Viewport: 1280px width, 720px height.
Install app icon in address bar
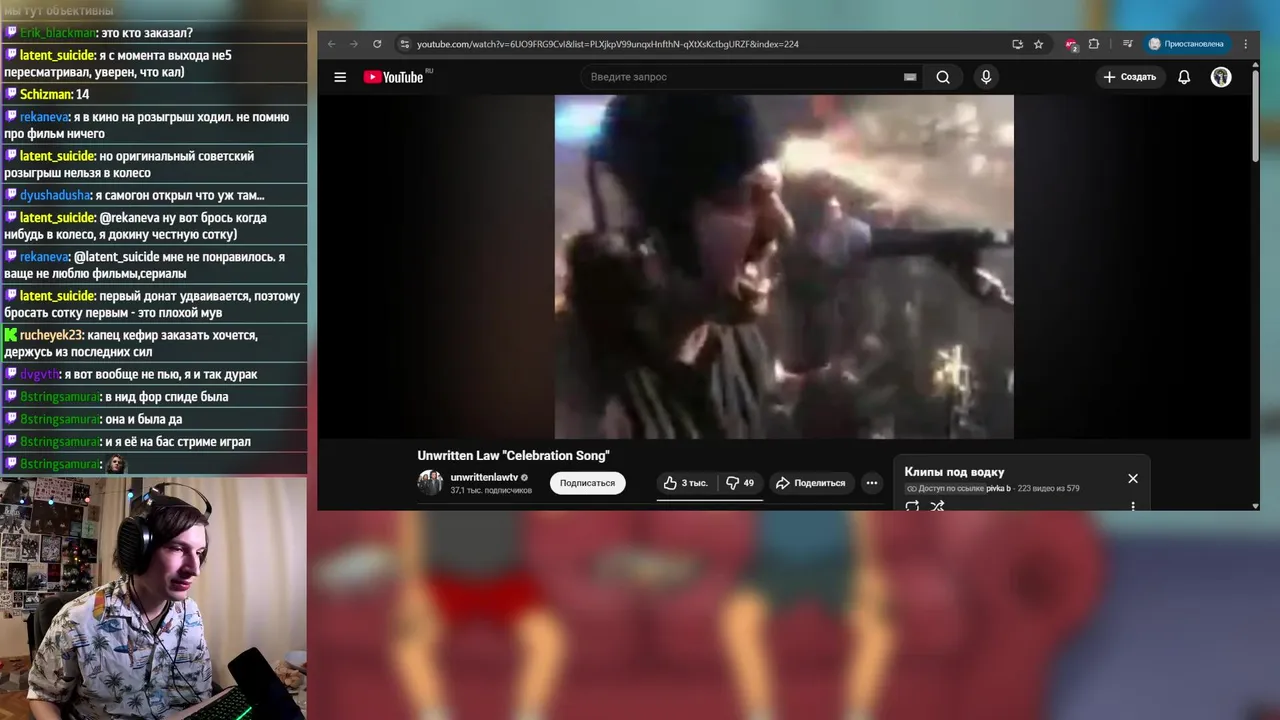(1017, 44)
